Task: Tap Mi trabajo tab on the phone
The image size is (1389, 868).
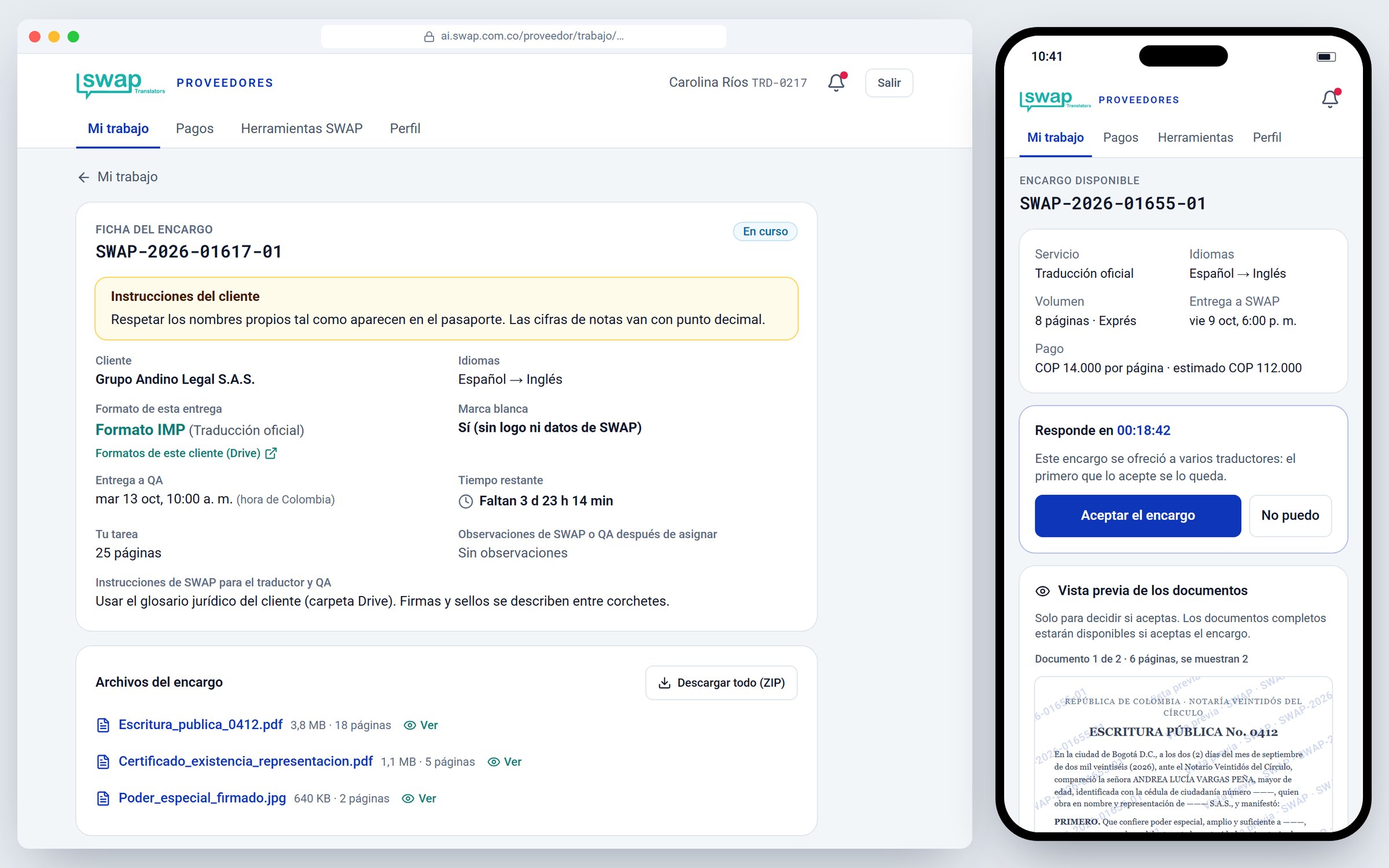Action: coord(1055,138)
